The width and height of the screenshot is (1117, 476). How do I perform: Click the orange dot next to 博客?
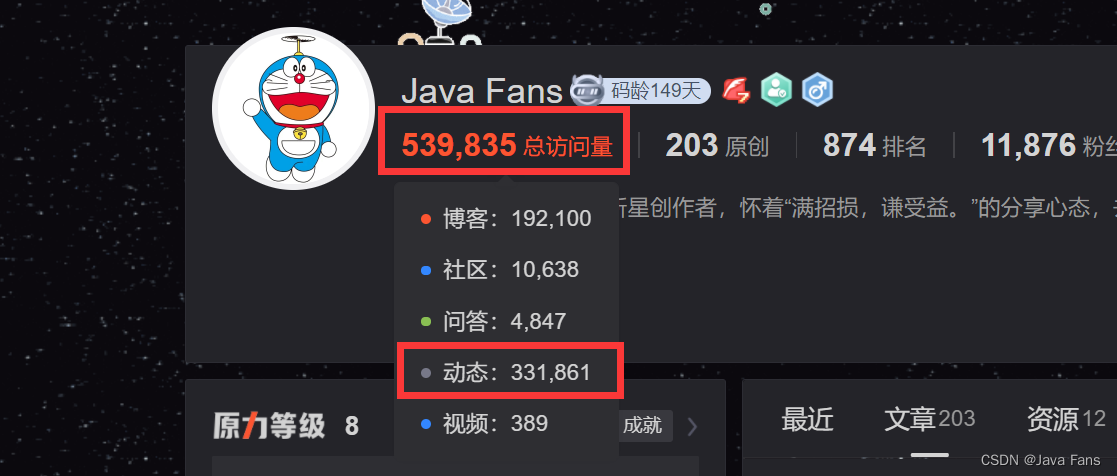coord(426,219)
